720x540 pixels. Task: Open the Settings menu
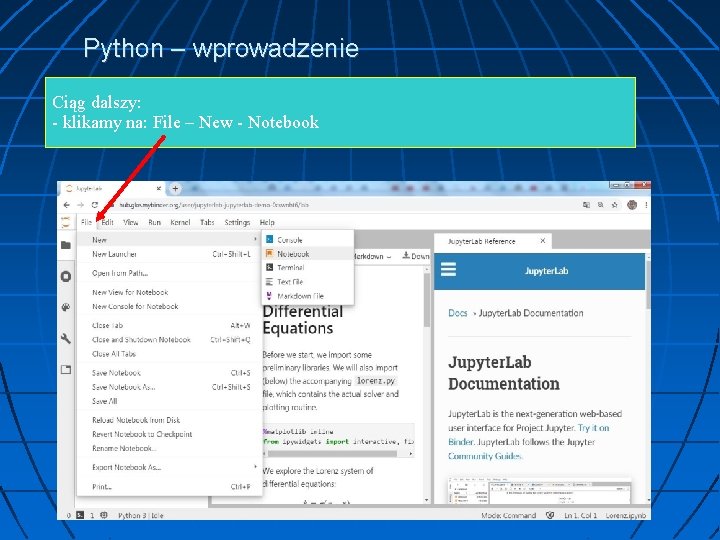[237, 222]
